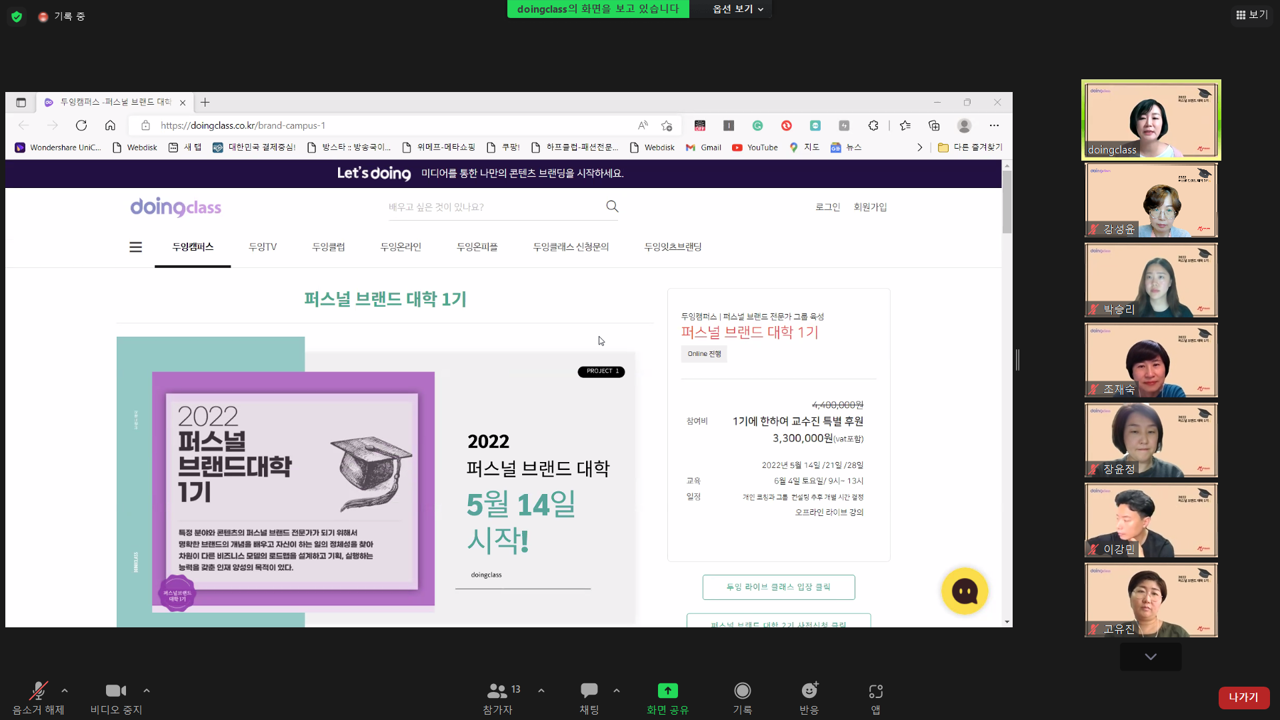Screen dimensions: 1280x720
Task: Select 장윤정 participant video thumbnail
Action: coord(1151,440)
